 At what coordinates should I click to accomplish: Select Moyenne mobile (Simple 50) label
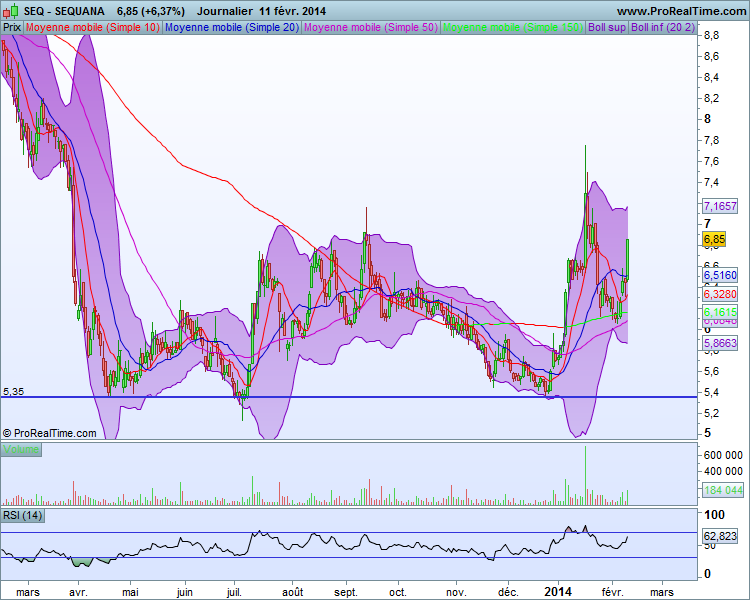371,27
